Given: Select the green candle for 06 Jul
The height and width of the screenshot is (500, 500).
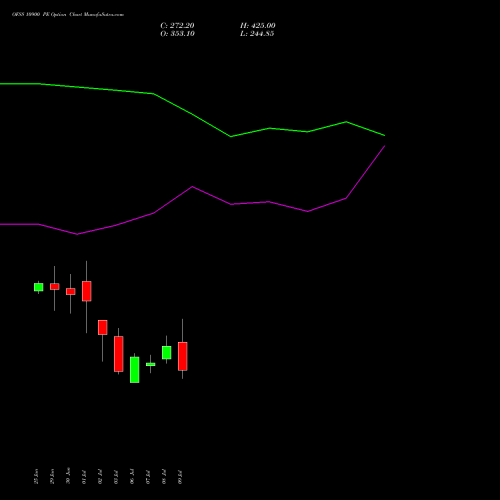Looking at the screenshot, I should [135, 370].
